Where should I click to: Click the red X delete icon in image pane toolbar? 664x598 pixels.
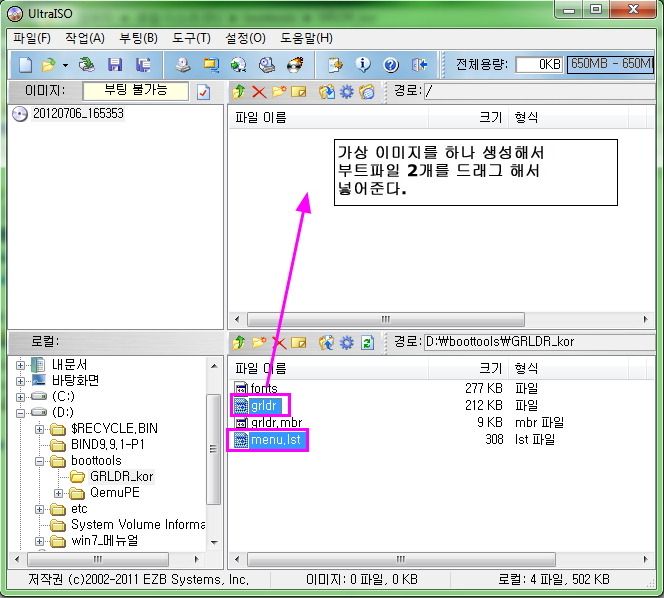(259, 91)
